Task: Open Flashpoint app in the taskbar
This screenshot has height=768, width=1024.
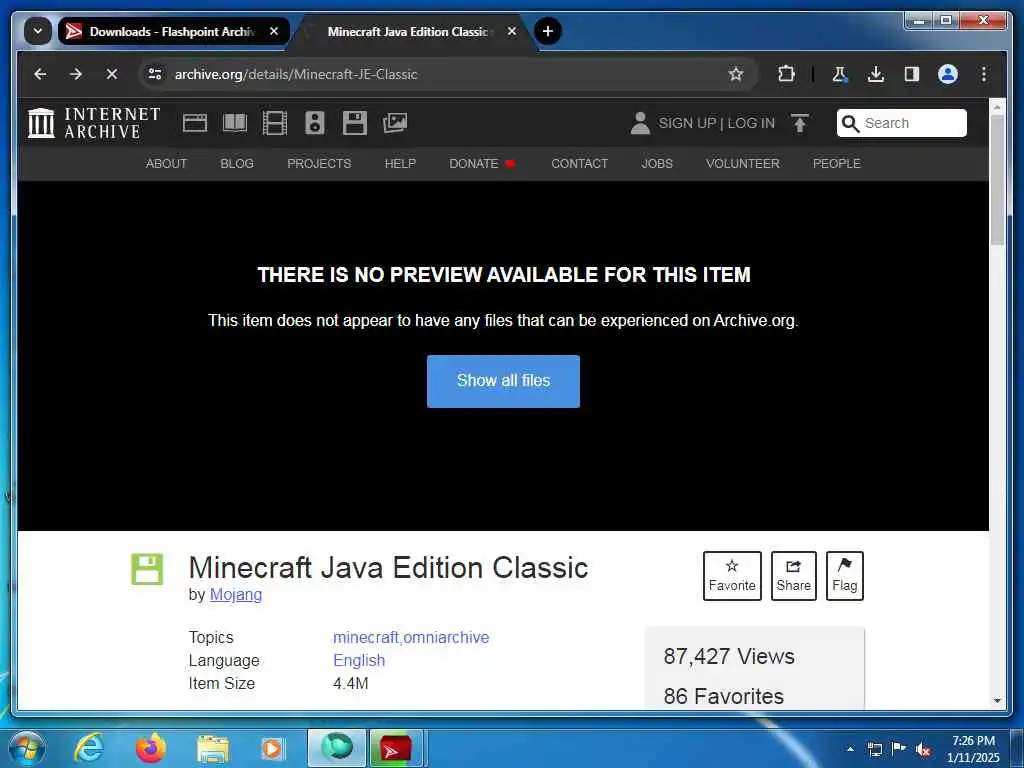Action: tap(396, 748)
